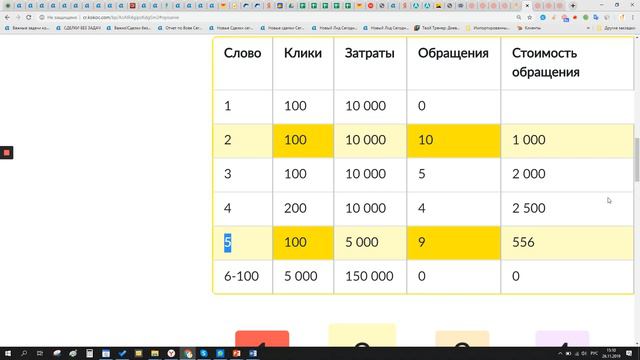Open PowerPoint from the taskbar
The height and width of the screenshot is (360, 640).
[236, 353]
